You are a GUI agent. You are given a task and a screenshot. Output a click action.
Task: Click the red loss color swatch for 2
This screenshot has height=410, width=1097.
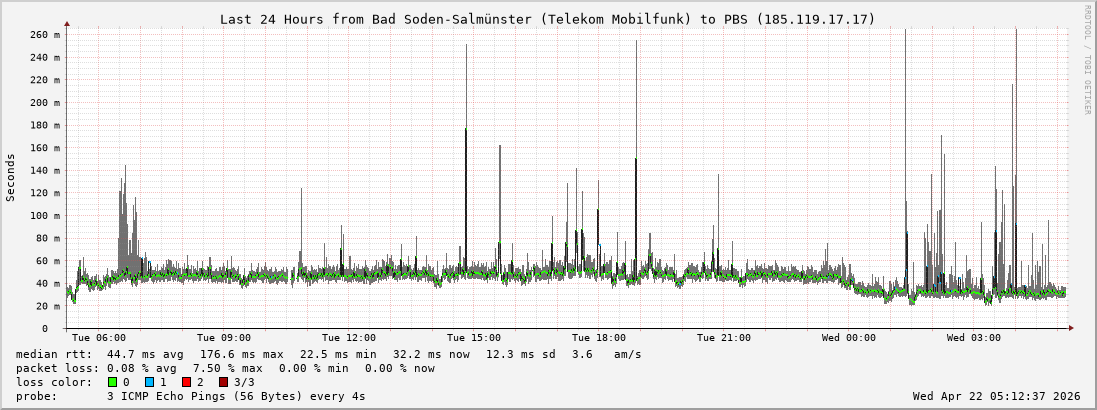186,382
